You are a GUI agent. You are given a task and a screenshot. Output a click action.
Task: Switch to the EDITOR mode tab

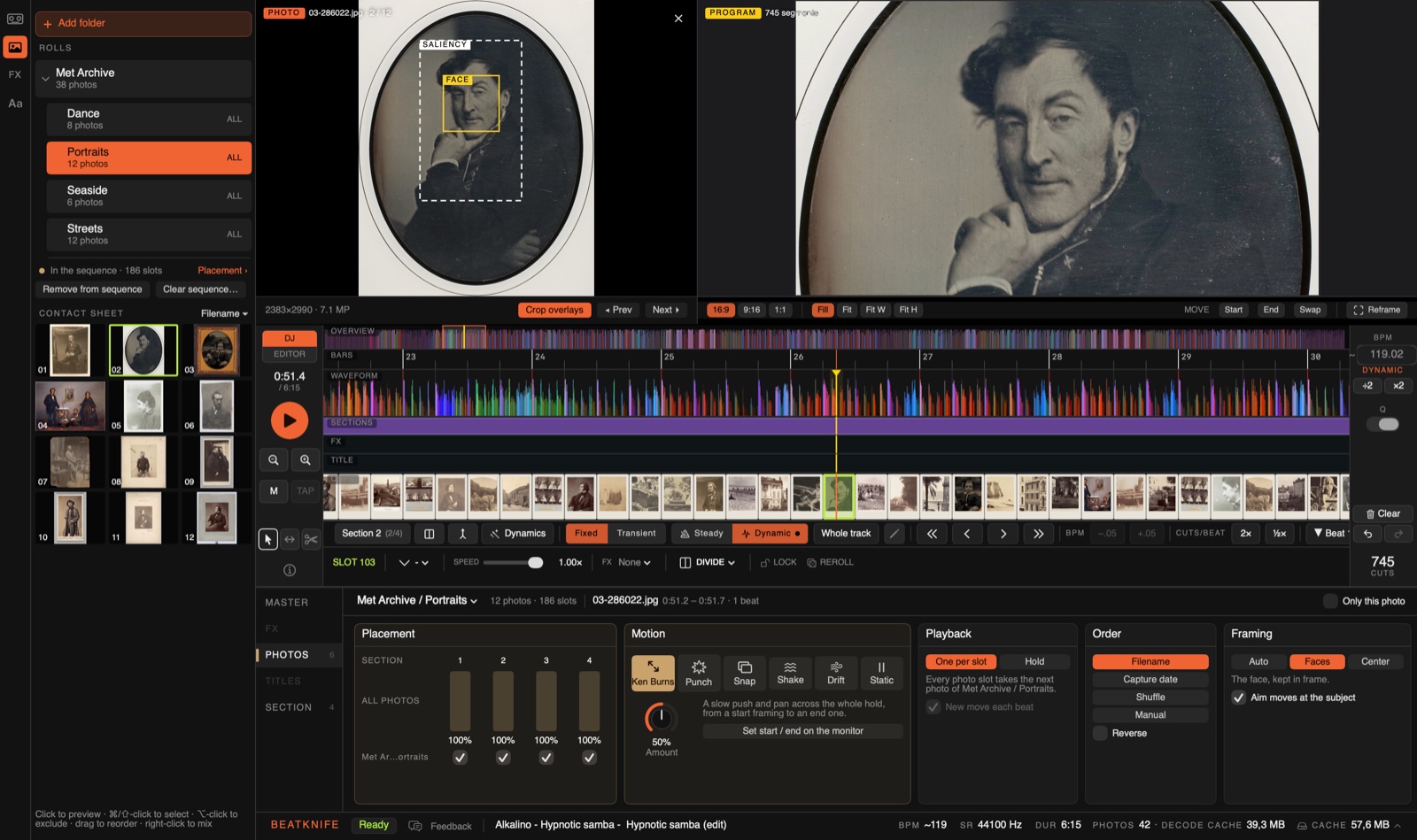click(x=290, y=354)
